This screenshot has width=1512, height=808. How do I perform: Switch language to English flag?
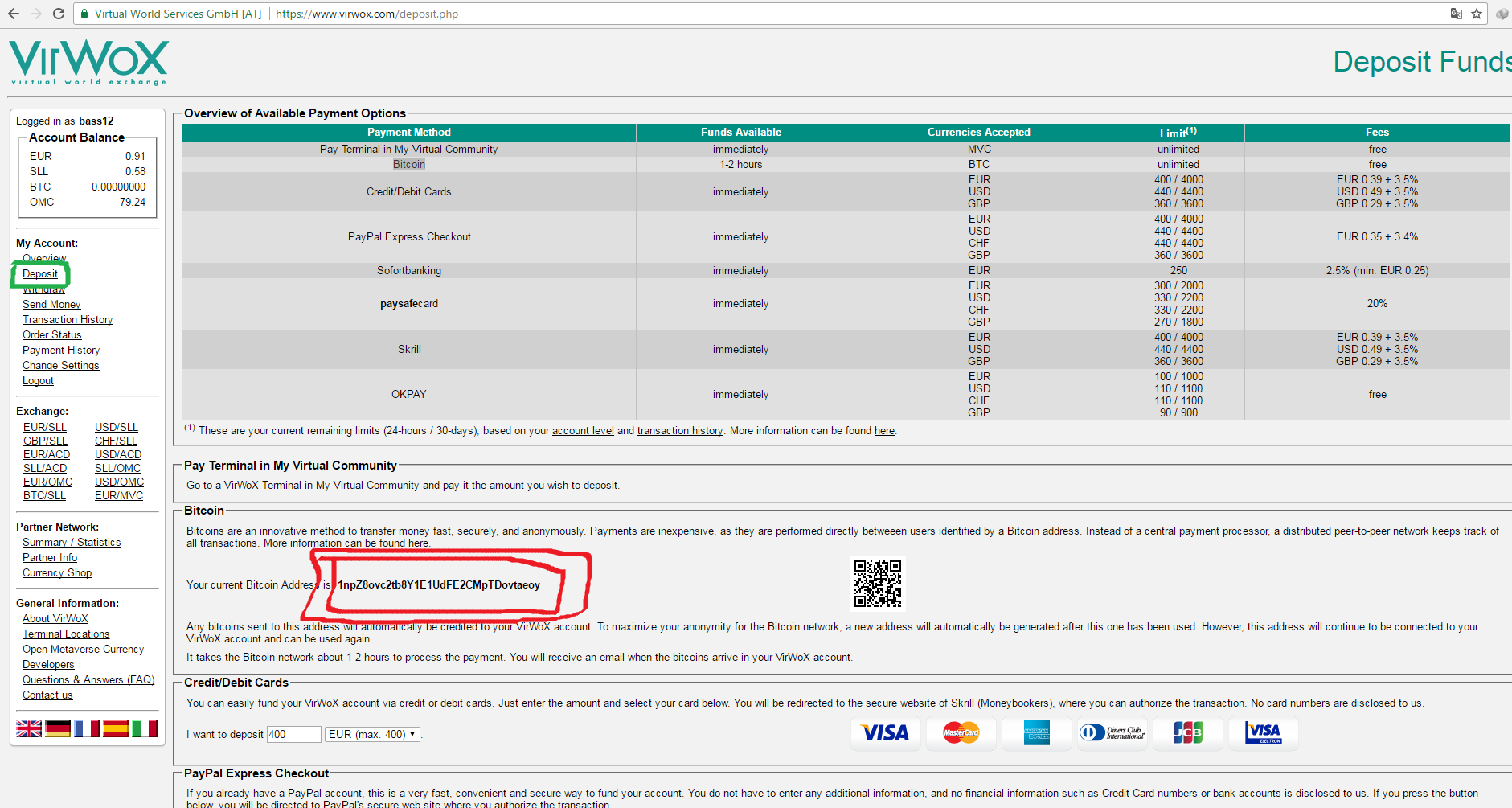pyautogui.click(x=29, y=728)
